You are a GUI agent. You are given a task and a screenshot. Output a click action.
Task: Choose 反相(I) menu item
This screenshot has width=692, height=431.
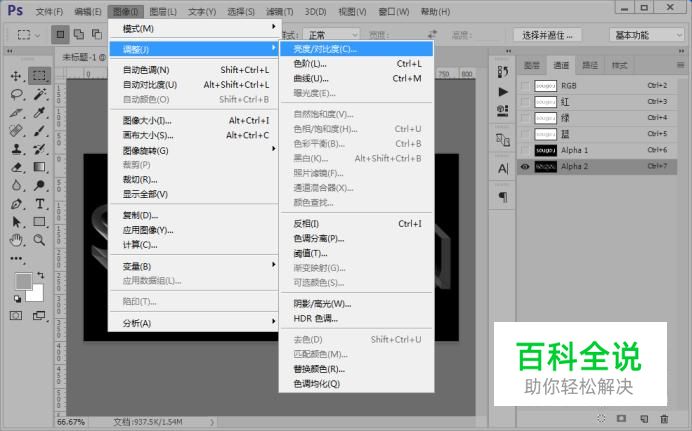point(357,224)
